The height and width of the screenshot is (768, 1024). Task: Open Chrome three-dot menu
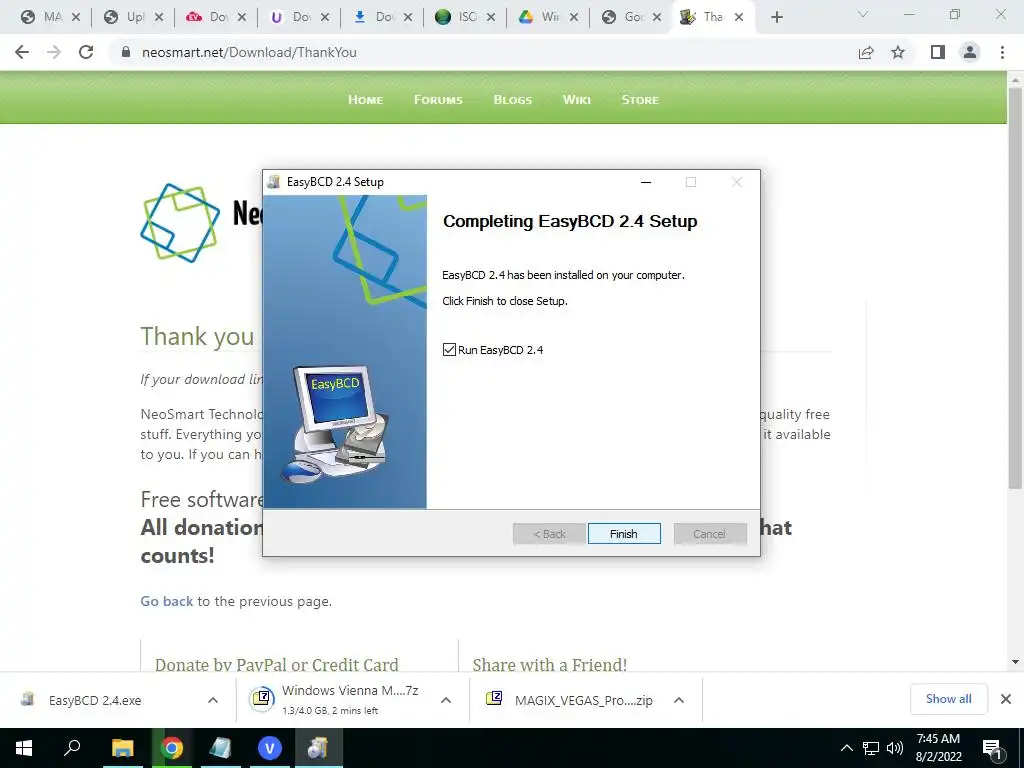(1002, 52)
